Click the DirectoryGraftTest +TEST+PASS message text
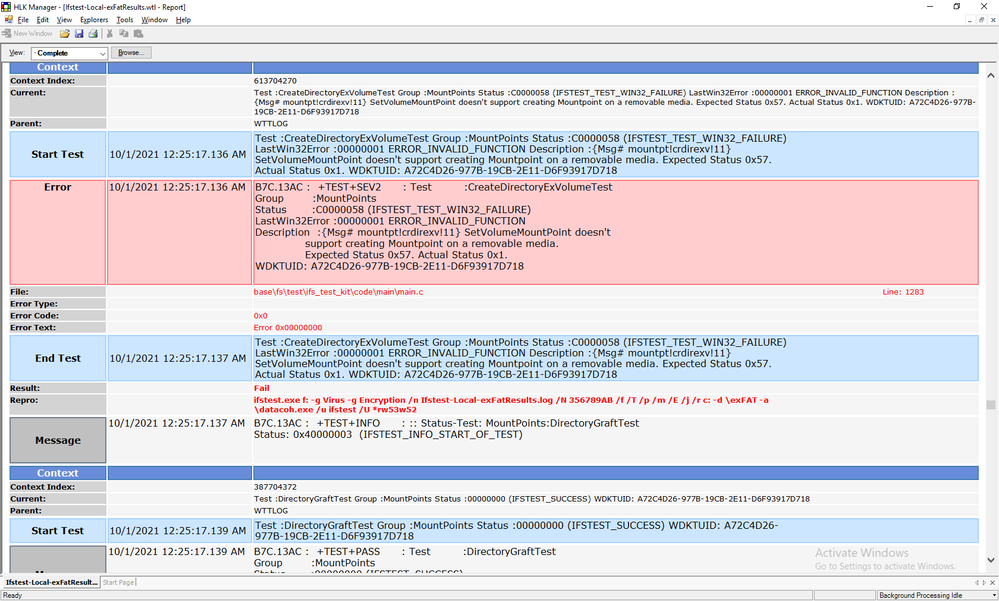This screenshot has height=601, width=999. (x=405, y=558)
